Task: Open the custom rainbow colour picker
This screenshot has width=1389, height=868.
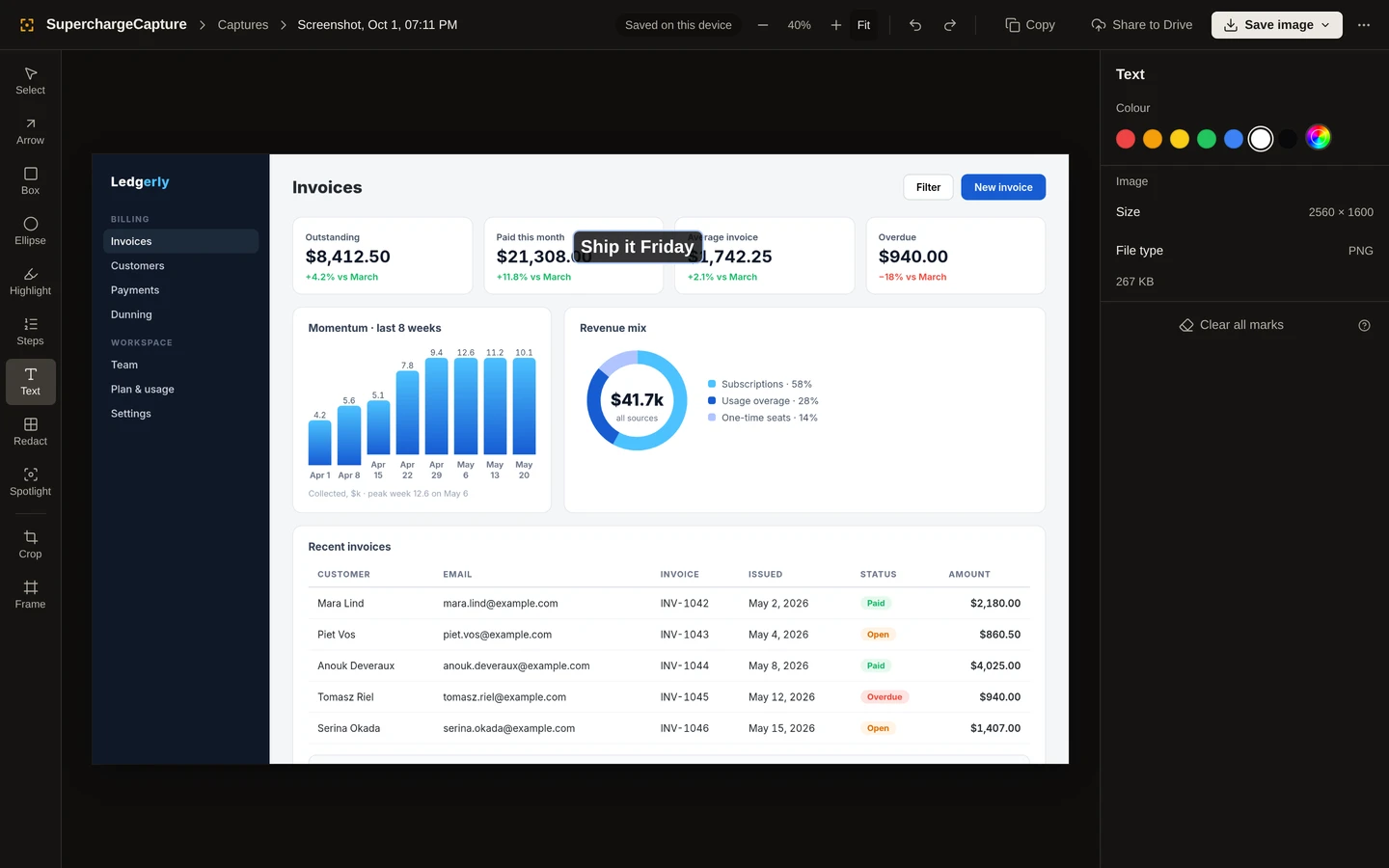Action: [x=1319, y=138]
